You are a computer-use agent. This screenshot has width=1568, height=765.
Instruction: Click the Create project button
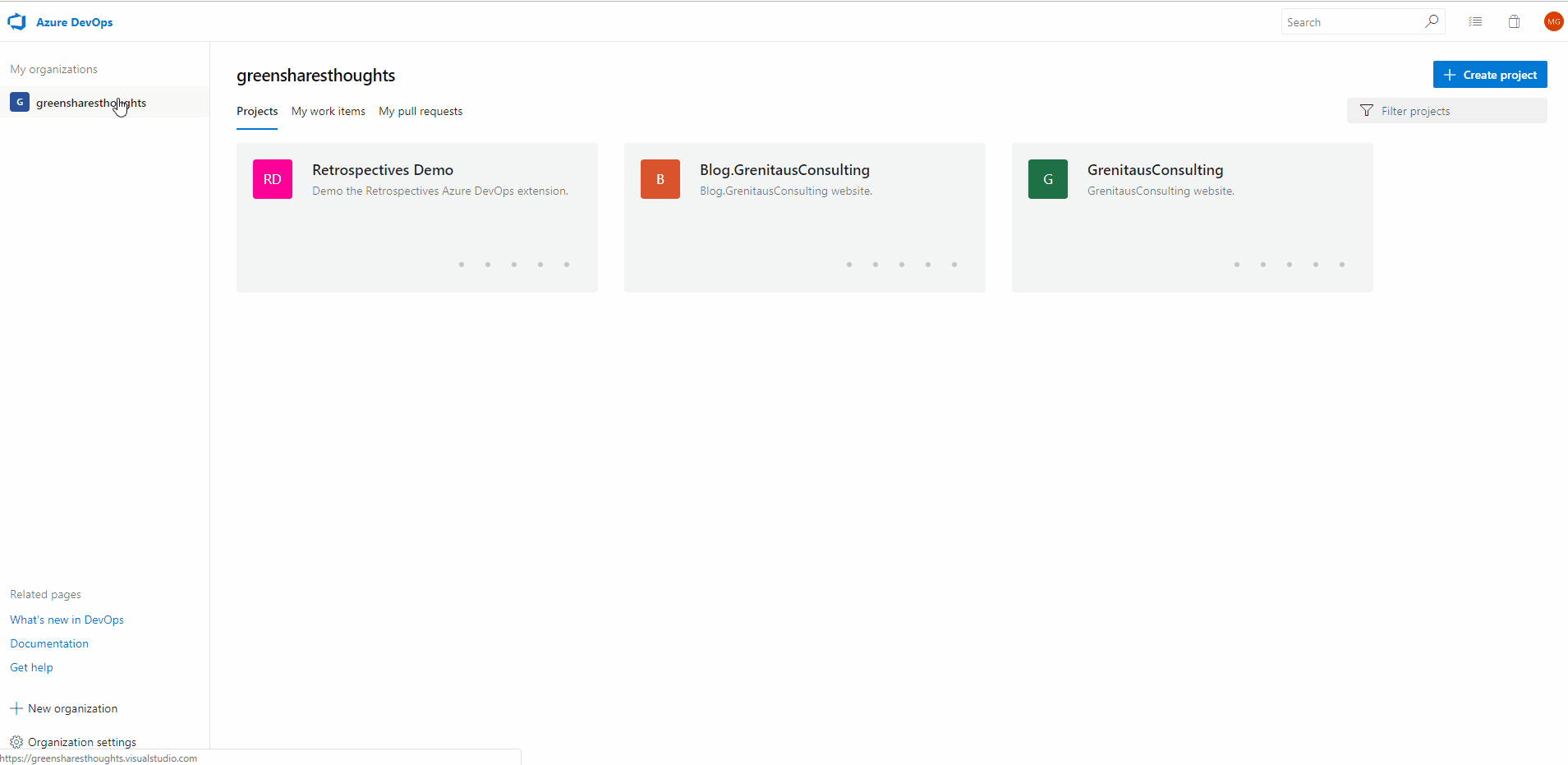point(1490,75)
